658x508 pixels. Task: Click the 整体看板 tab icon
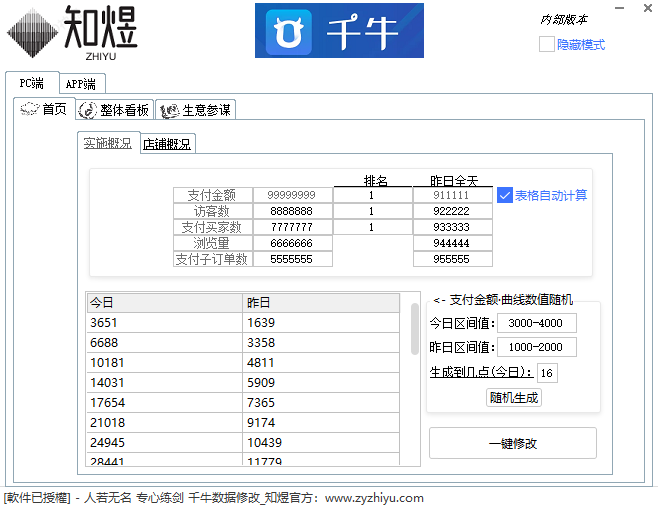coord(88,110)
